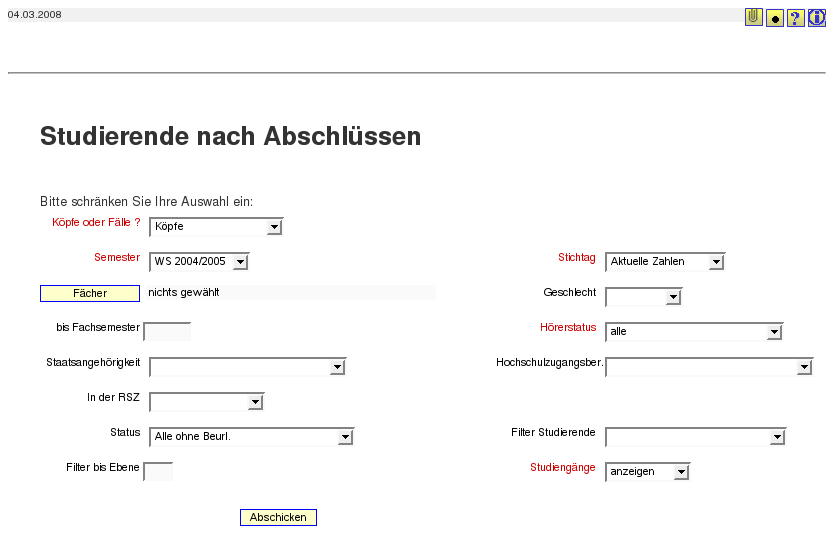
Task: Open the Hochschulzugangsber. dropdown
Action: coord(709,367)
